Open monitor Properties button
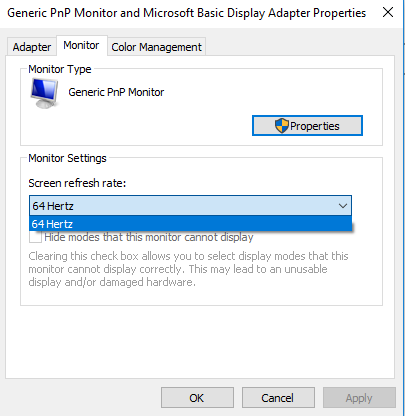 click(307, 126)
